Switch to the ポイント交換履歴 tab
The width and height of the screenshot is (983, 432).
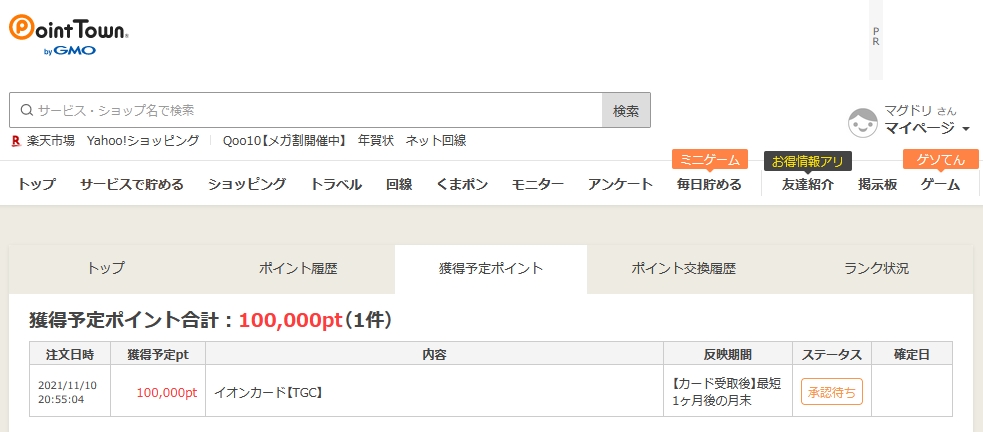click(x=684, y=268)
